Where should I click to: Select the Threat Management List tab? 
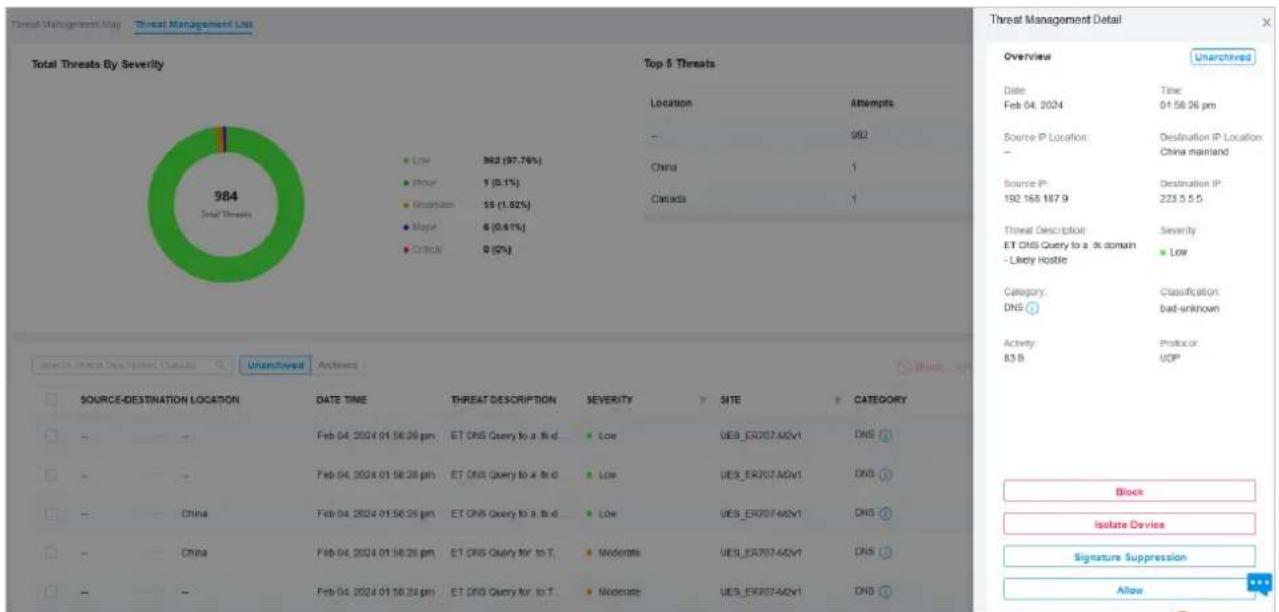click(x=194, y=23)
